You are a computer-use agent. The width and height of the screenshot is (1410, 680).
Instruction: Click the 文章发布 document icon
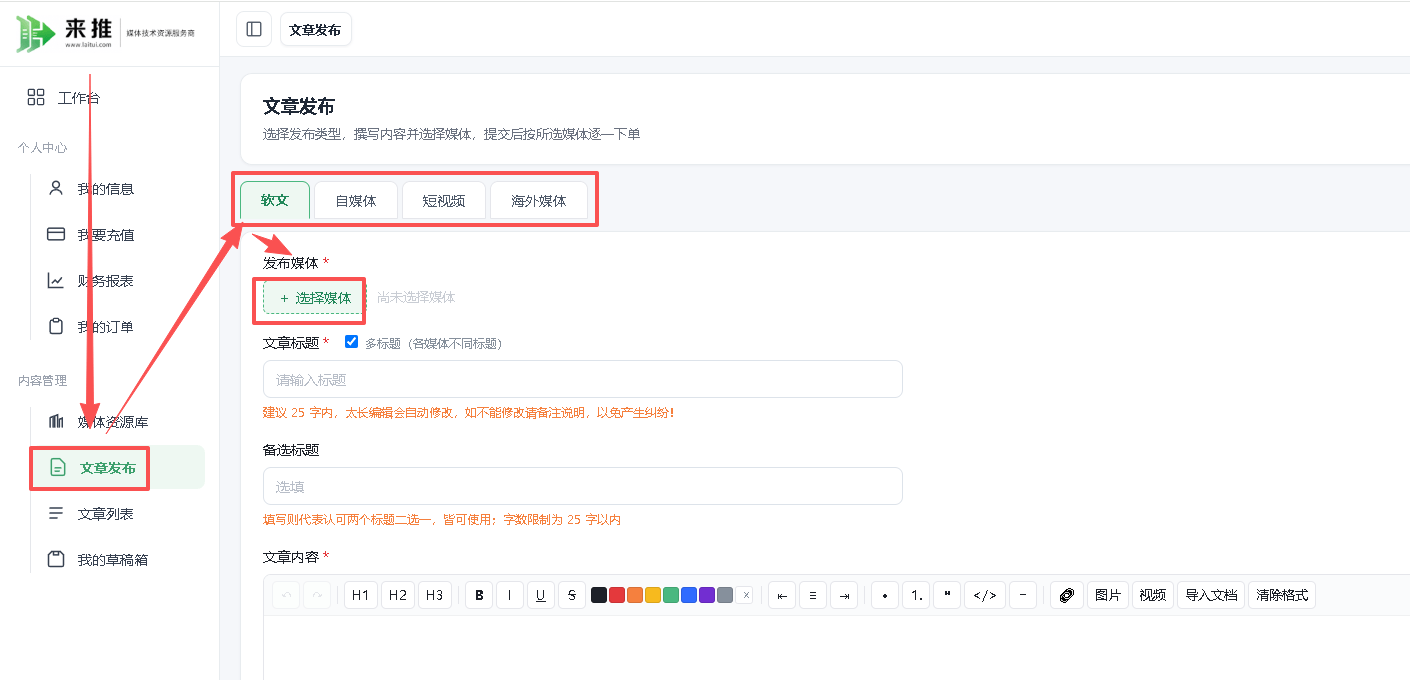coord(58,467)
